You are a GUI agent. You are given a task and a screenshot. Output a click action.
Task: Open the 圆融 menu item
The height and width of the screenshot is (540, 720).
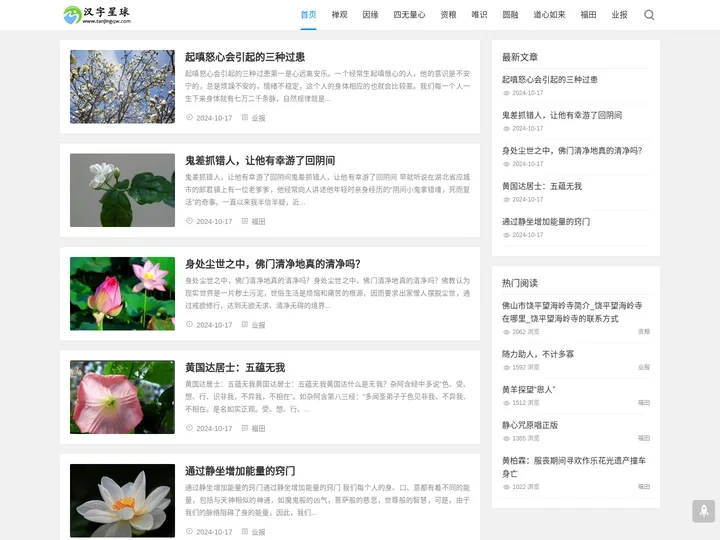(510, 15)
